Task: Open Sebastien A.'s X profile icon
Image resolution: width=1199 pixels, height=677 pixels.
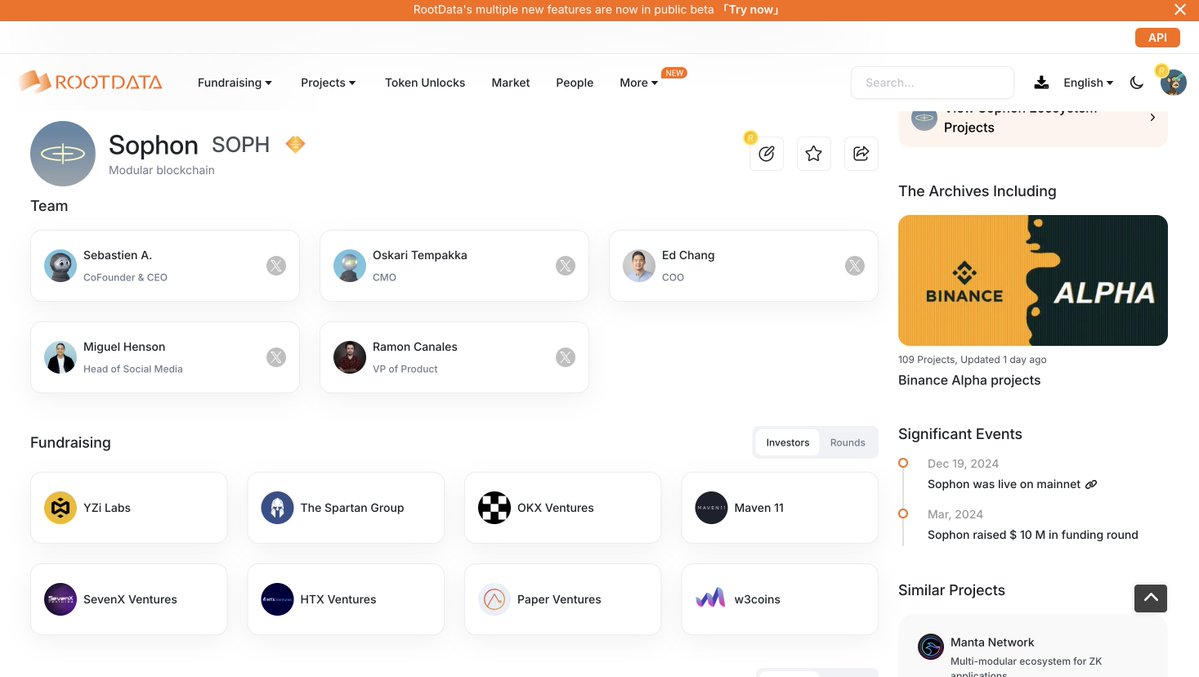Action: click(x=276, y=265)
